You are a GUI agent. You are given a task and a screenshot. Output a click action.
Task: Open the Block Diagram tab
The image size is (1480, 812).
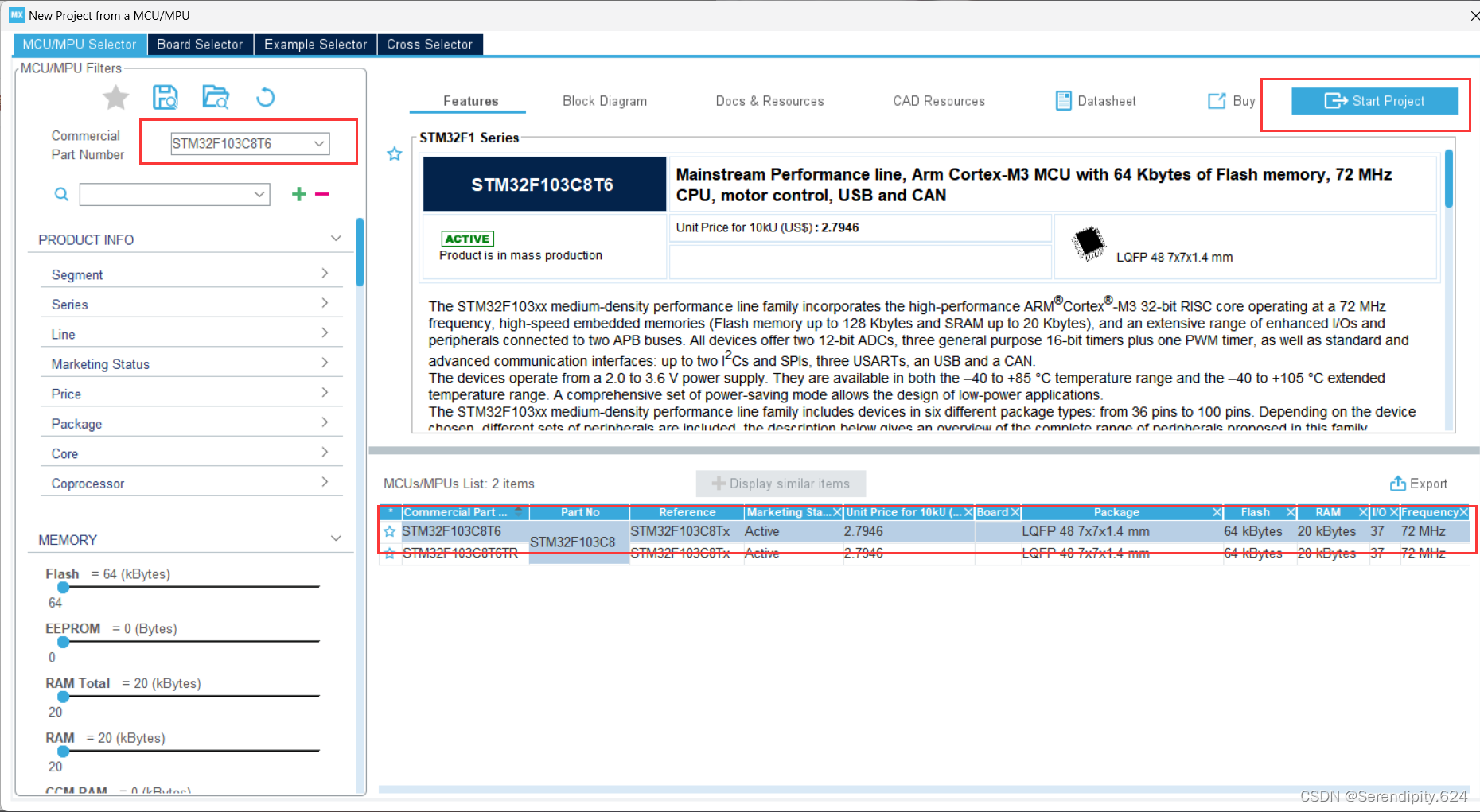click(x=605, y=101)
